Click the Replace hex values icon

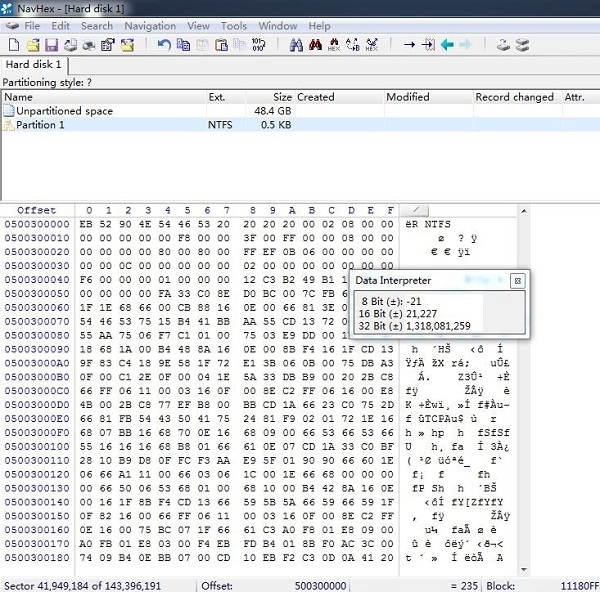pos(372,45)
